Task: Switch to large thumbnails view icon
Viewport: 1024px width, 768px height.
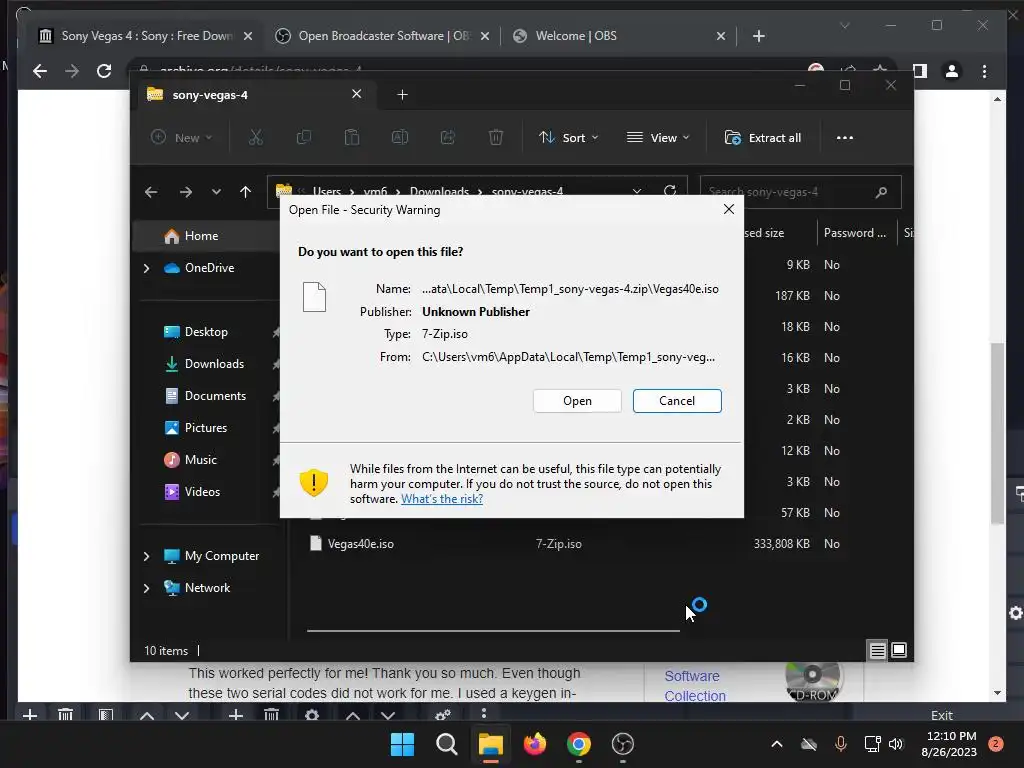Action: (899, 650)
